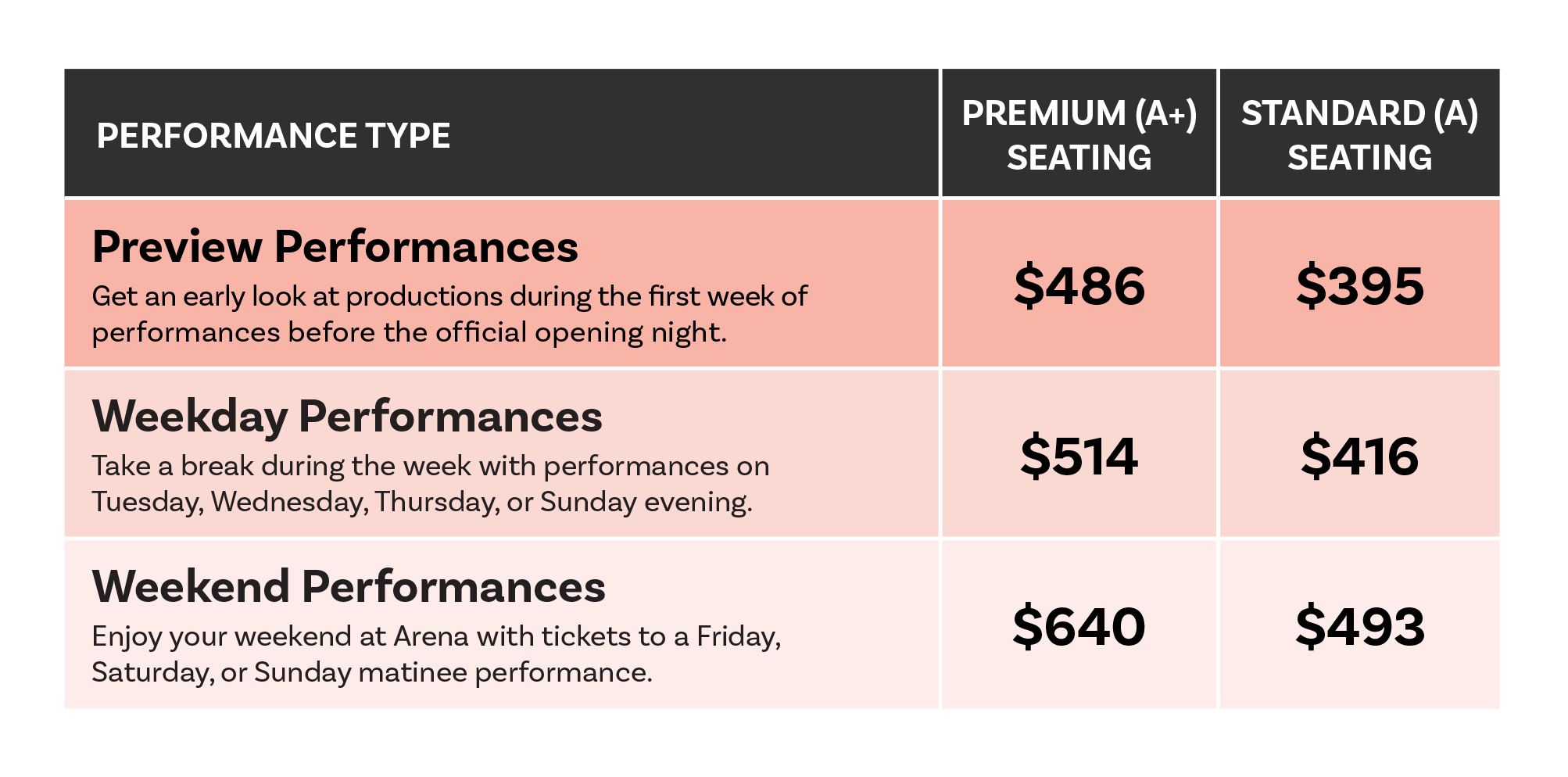The image size is (1568, 777).
Task: Click the text 'Saturday, or Sunday matinee performance'
Action: pos(370,673)
